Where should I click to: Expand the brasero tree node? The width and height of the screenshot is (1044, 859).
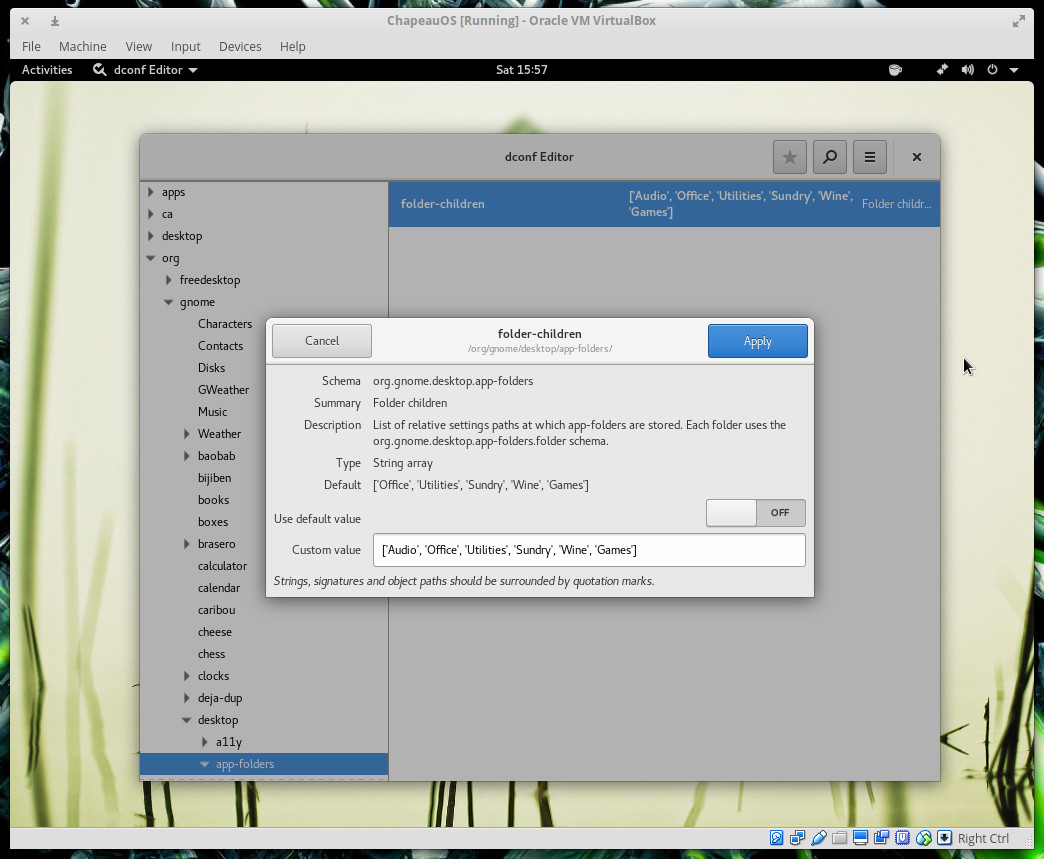click(x=187, y=543)
